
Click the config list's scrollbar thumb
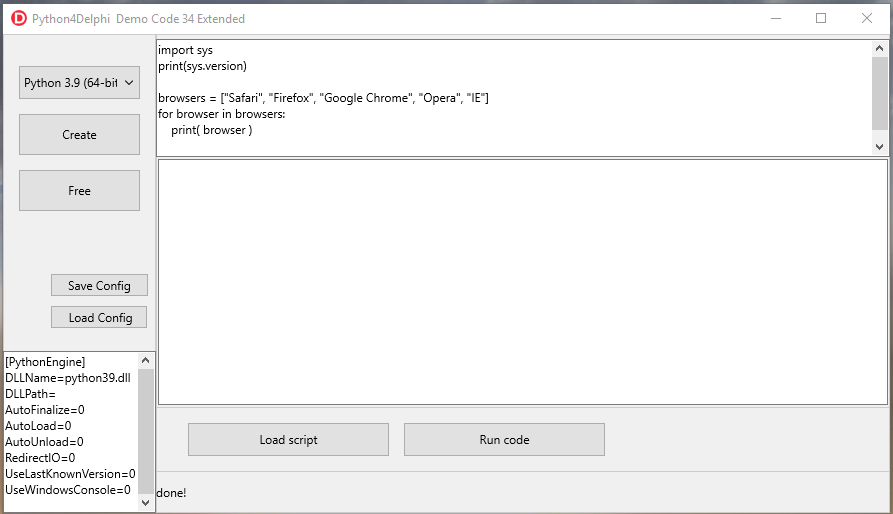145,431
